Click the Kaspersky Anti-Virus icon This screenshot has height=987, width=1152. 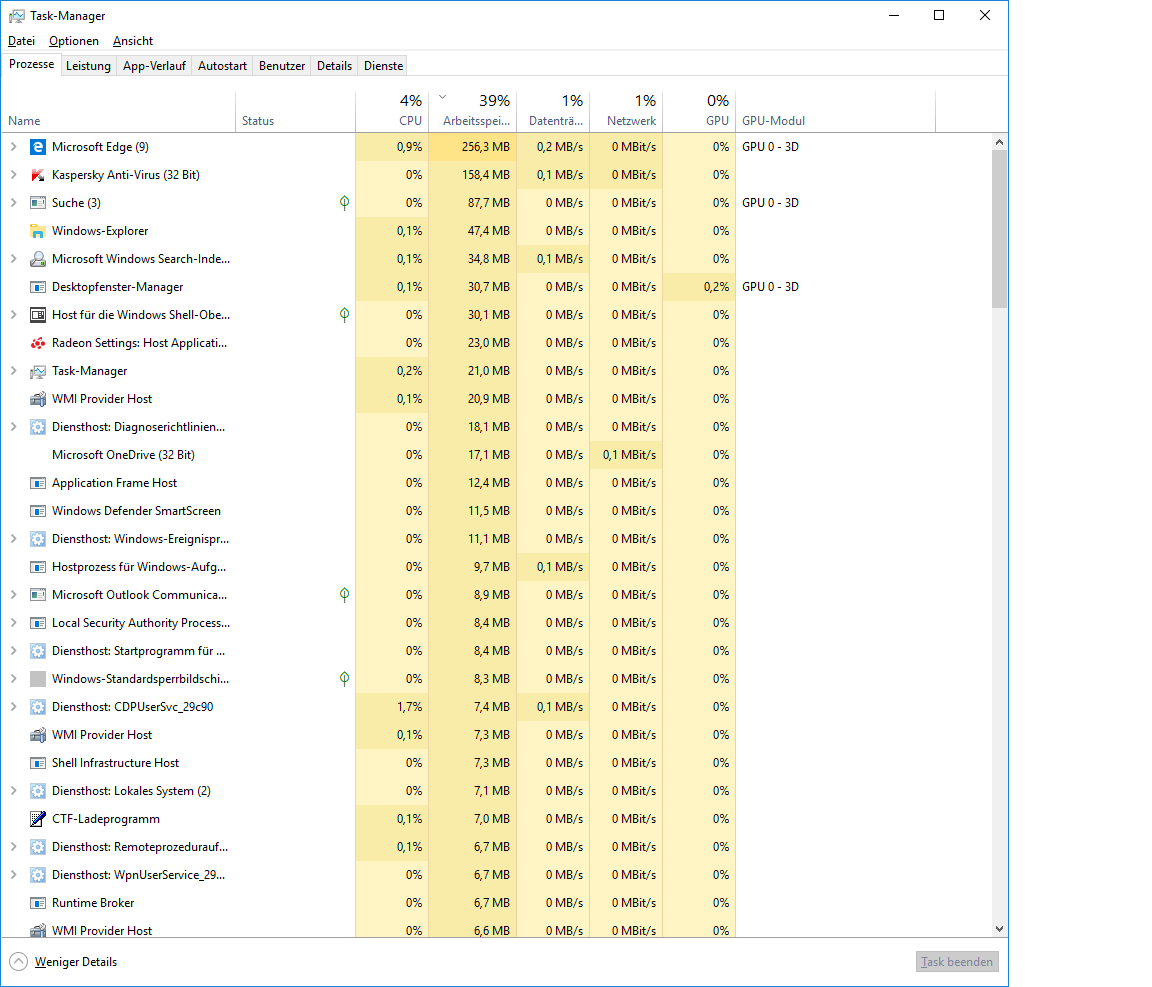[37, 175]
